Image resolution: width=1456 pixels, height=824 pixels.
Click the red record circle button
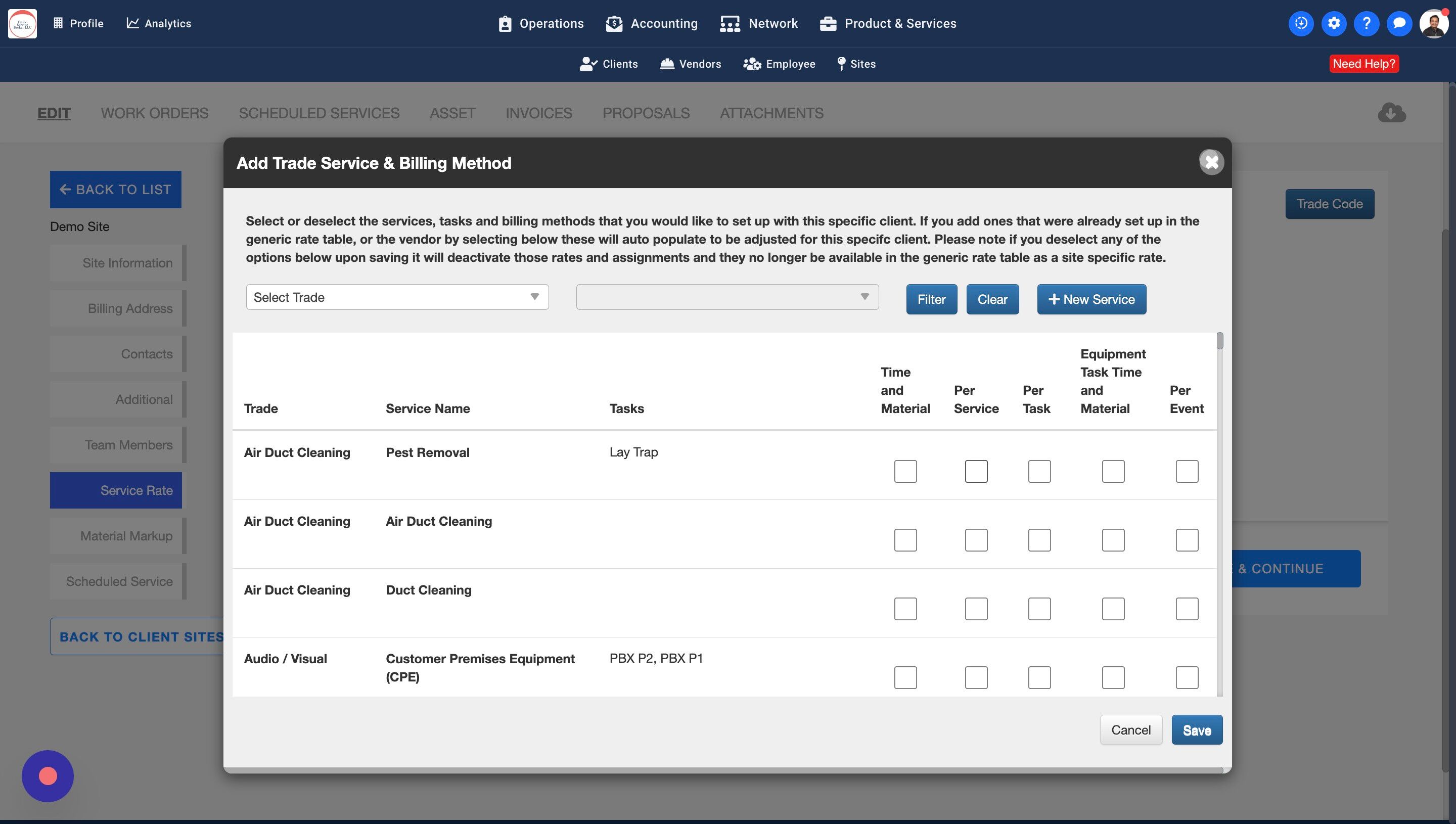48,776
